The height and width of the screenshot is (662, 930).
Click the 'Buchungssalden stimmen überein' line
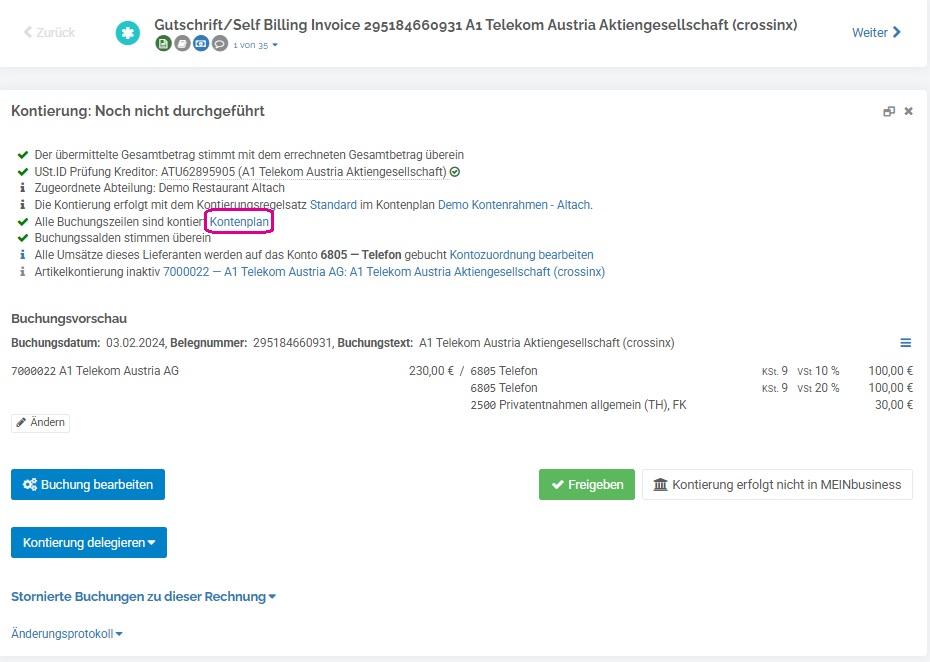pyautogui.click(x=123, y=238)
